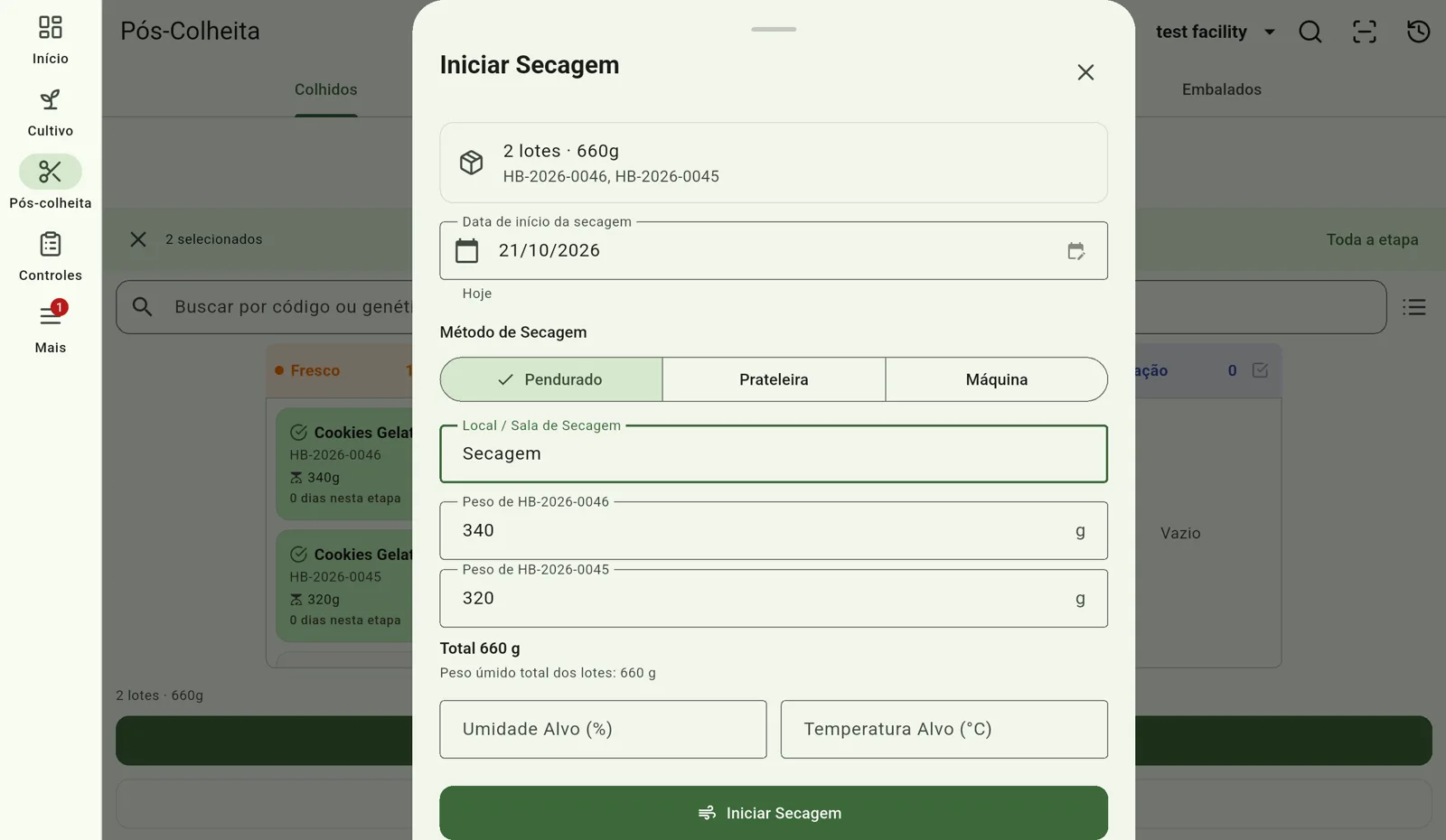Viewport: 1446px width, 840px height.
Task: Open history clock icon
Action: click(1419, 32)
